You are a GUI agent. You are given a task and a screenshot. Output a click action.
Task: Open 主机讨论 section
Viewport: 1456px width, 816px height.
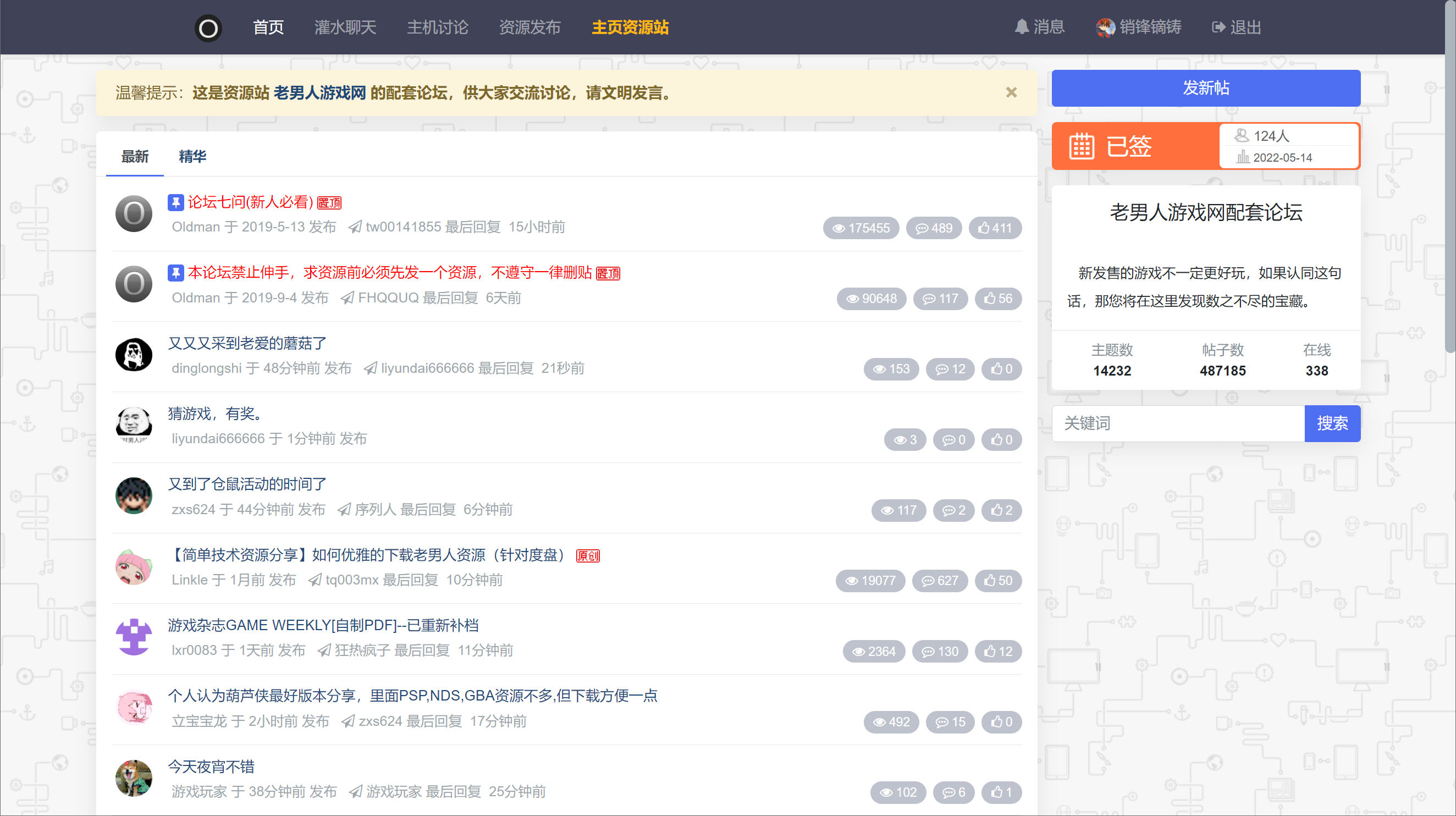[438, 27]
